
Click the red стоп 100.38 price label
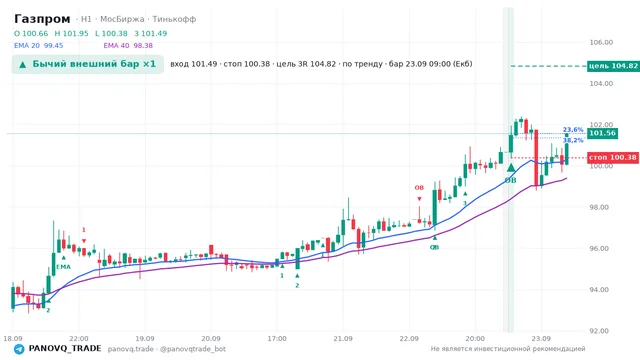(613, 158)
